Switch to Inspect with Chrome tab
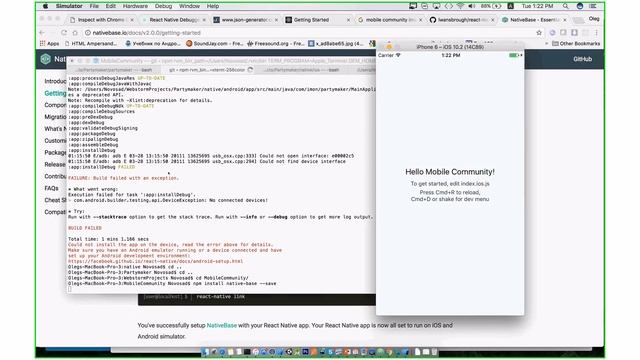The height and width of the screenshot is (360, 640). 102,20
